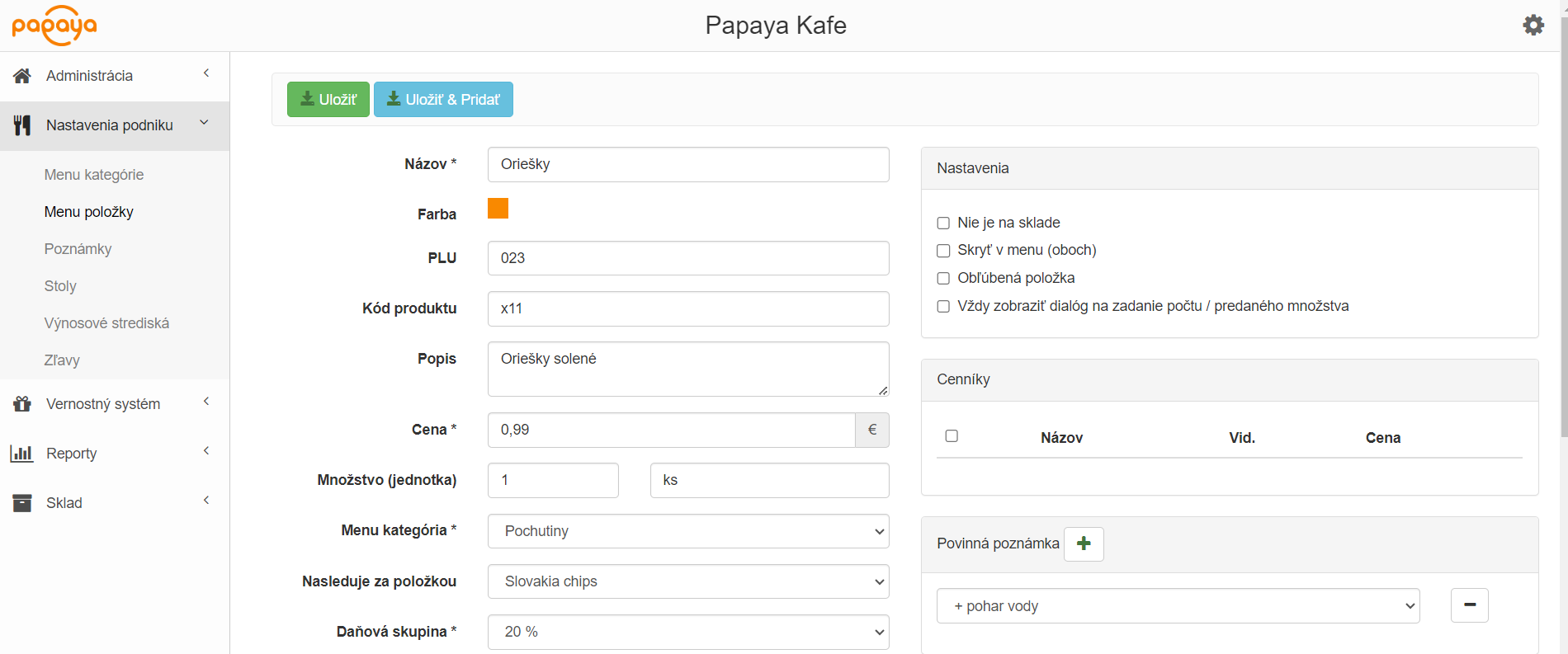The width and height of the screenshot is (1568, 654).
Task: Add a Povinná poznámka with plus icon
Action: (x=1084, y=543)
